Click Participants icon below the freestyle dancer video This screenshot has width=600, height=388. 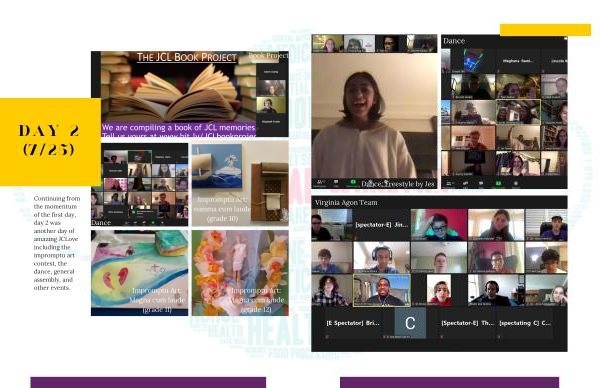(320, 183)
